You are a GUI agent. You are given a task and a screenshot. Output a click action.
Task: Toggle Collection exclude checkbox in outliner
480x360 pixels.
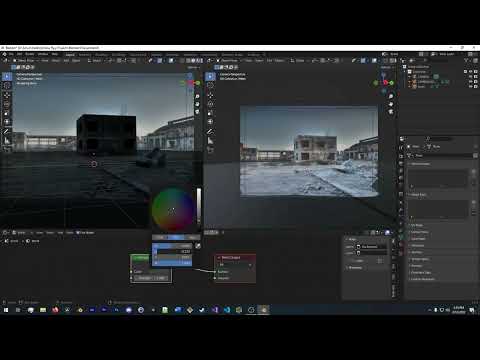point(465,72)
